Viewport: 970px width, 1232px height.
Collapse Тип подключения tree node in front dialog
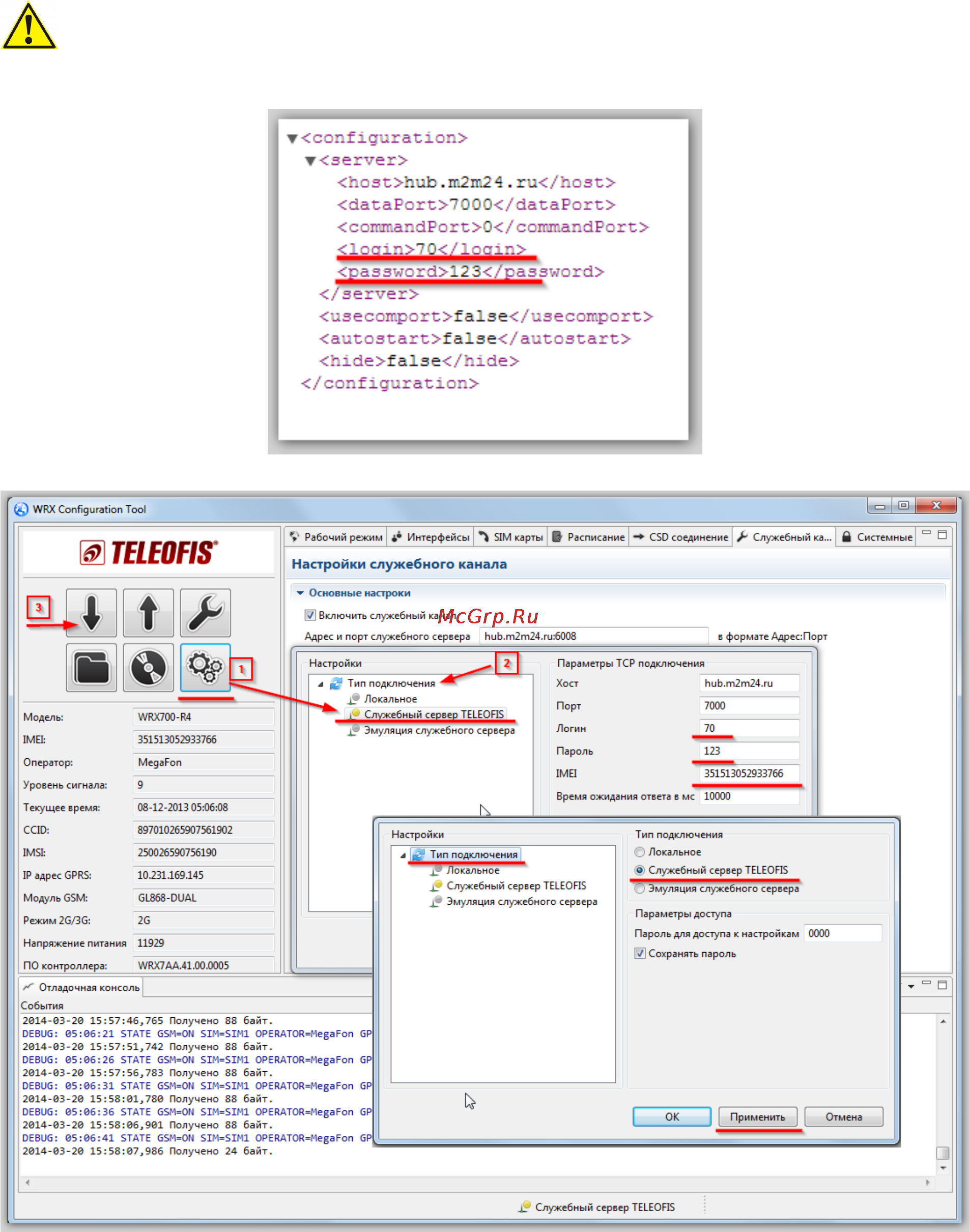point(403,855)
